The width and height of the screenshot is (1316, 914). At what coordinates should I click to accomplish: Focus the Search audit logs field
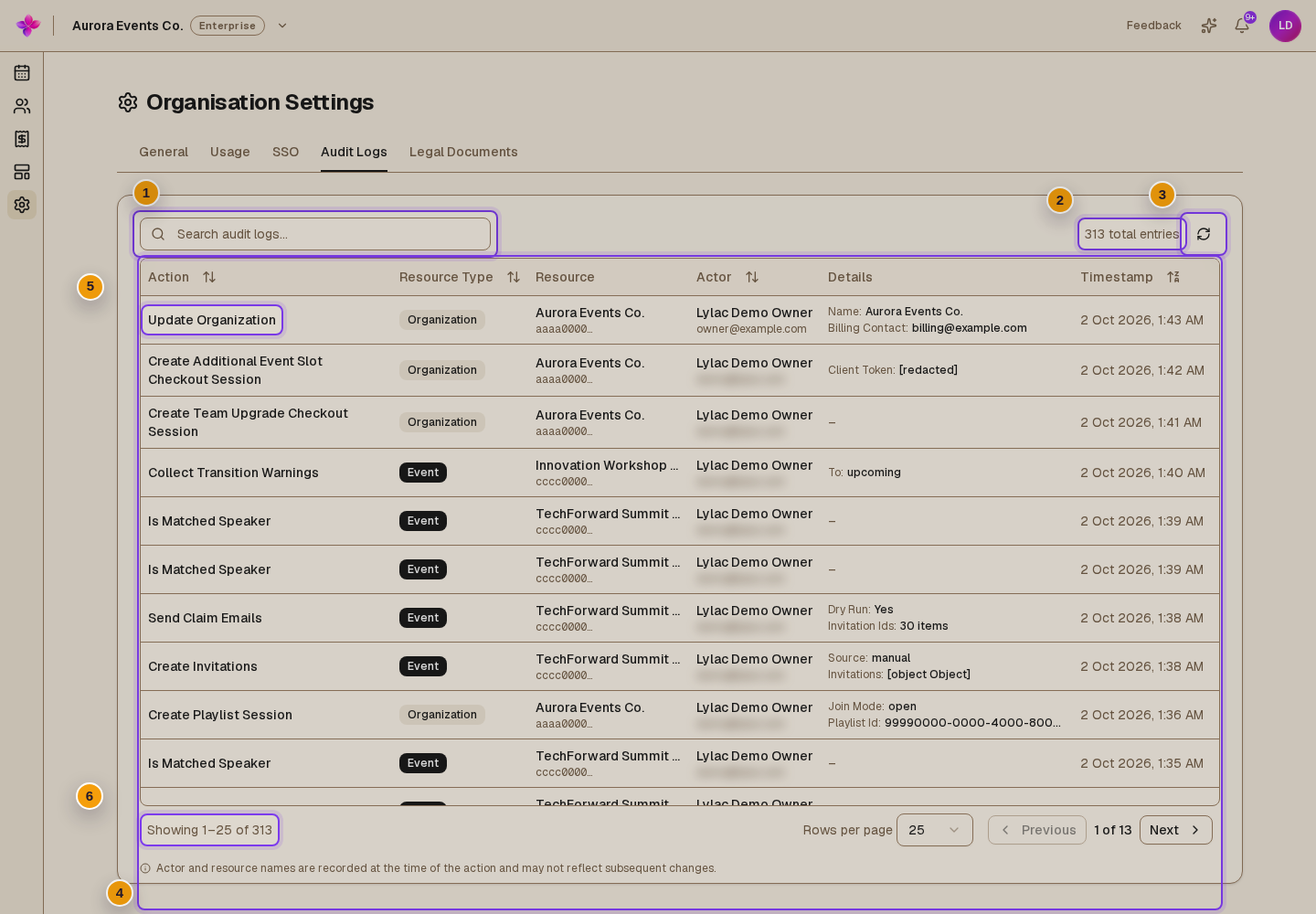click(315, 234)
